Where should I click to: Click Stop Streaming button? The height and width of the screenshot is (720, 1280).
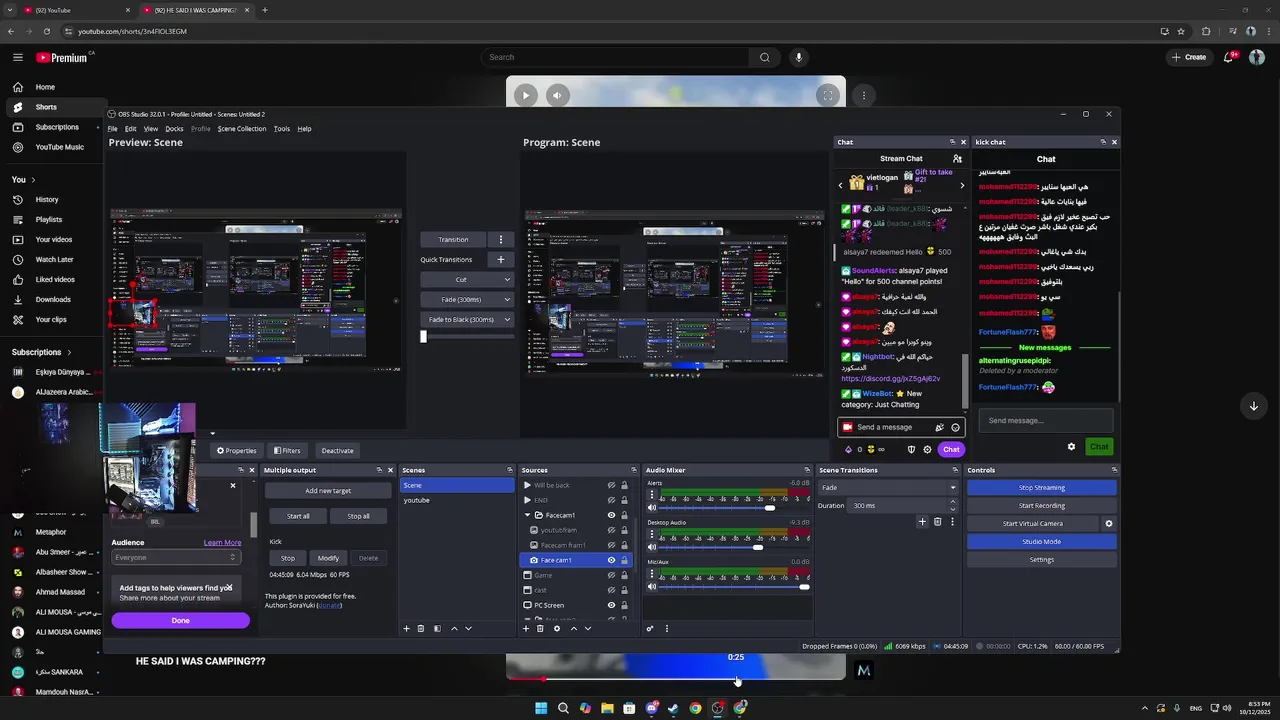point(1041,488)
